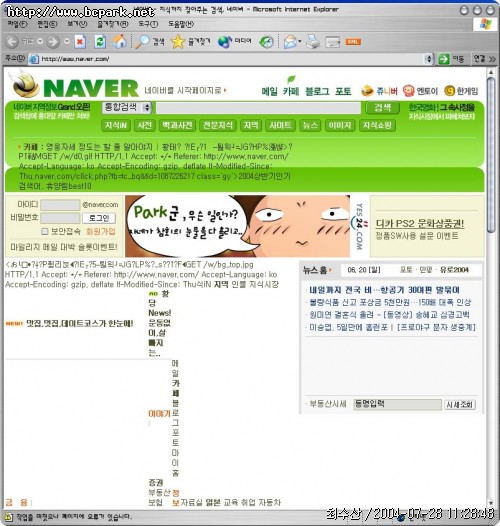Image resolution: width=500 pixels, height=526 pixels.
Task: Enable 보안접속 secure login checkbox
Action: click(45, 231)
